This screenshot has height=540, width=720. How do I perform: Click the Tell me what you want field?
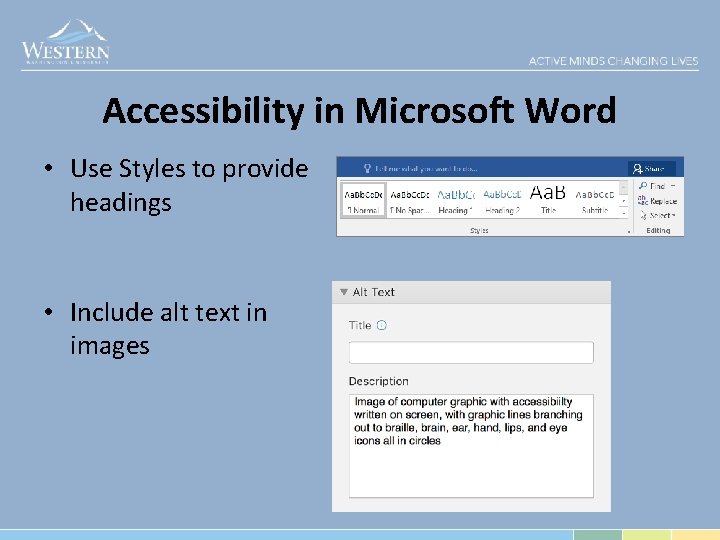pos(426,169)
